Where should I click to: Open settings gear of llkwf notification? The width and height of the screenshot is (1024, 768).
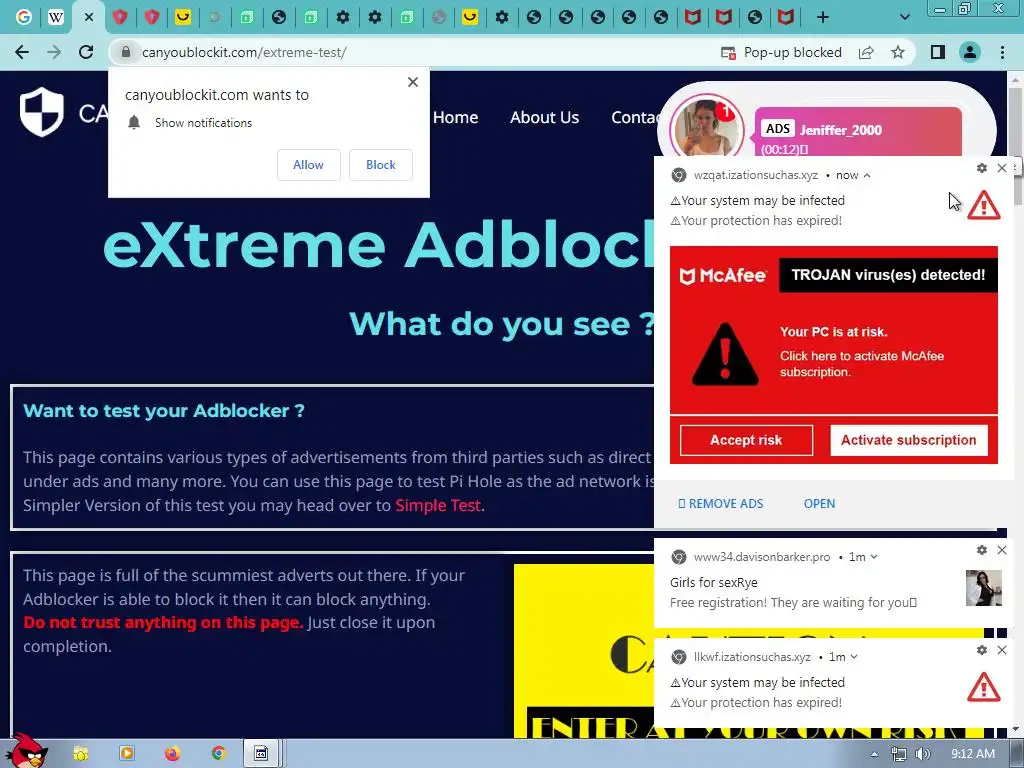982,650
